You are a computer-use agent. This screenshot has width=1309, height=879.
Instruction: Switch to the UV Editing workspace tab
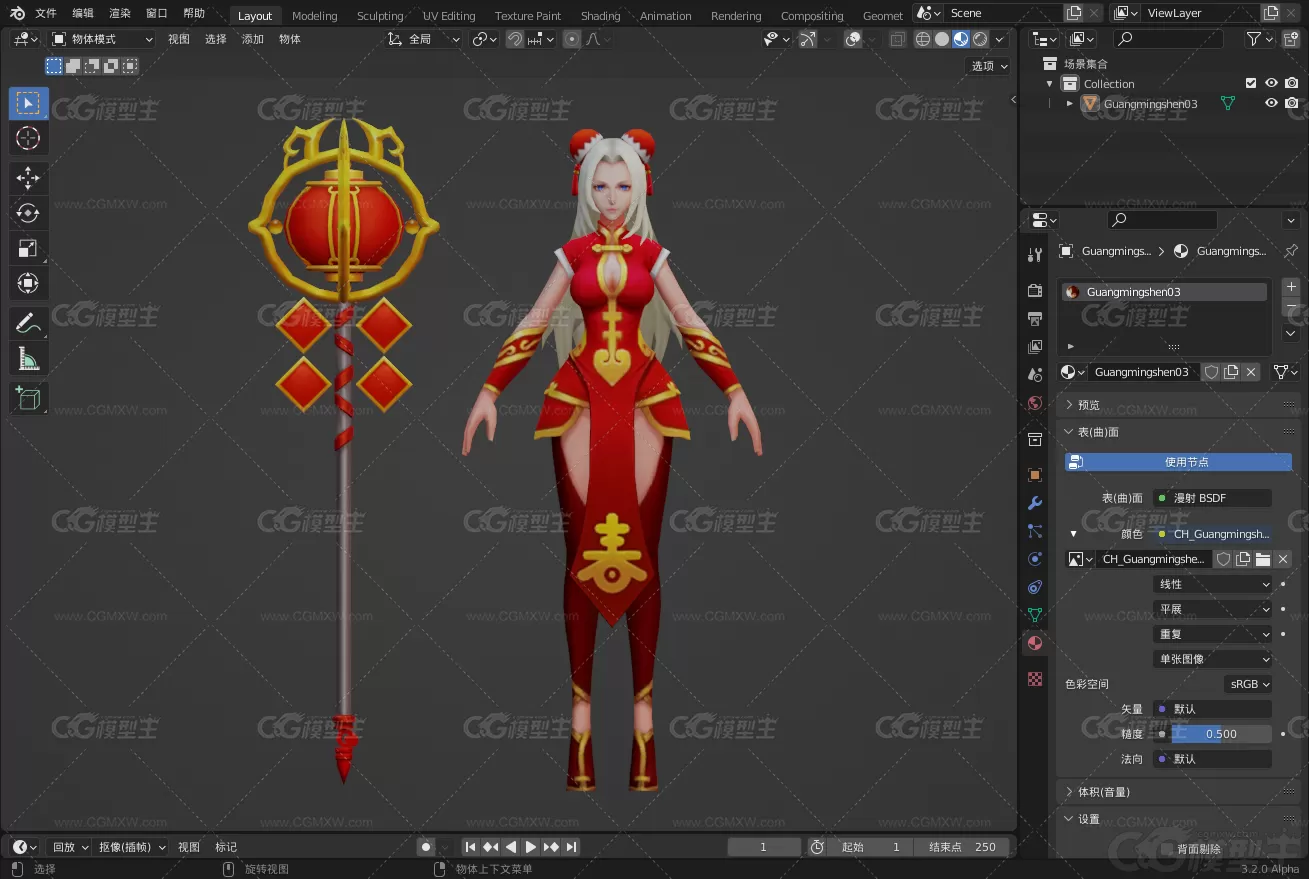449,15
